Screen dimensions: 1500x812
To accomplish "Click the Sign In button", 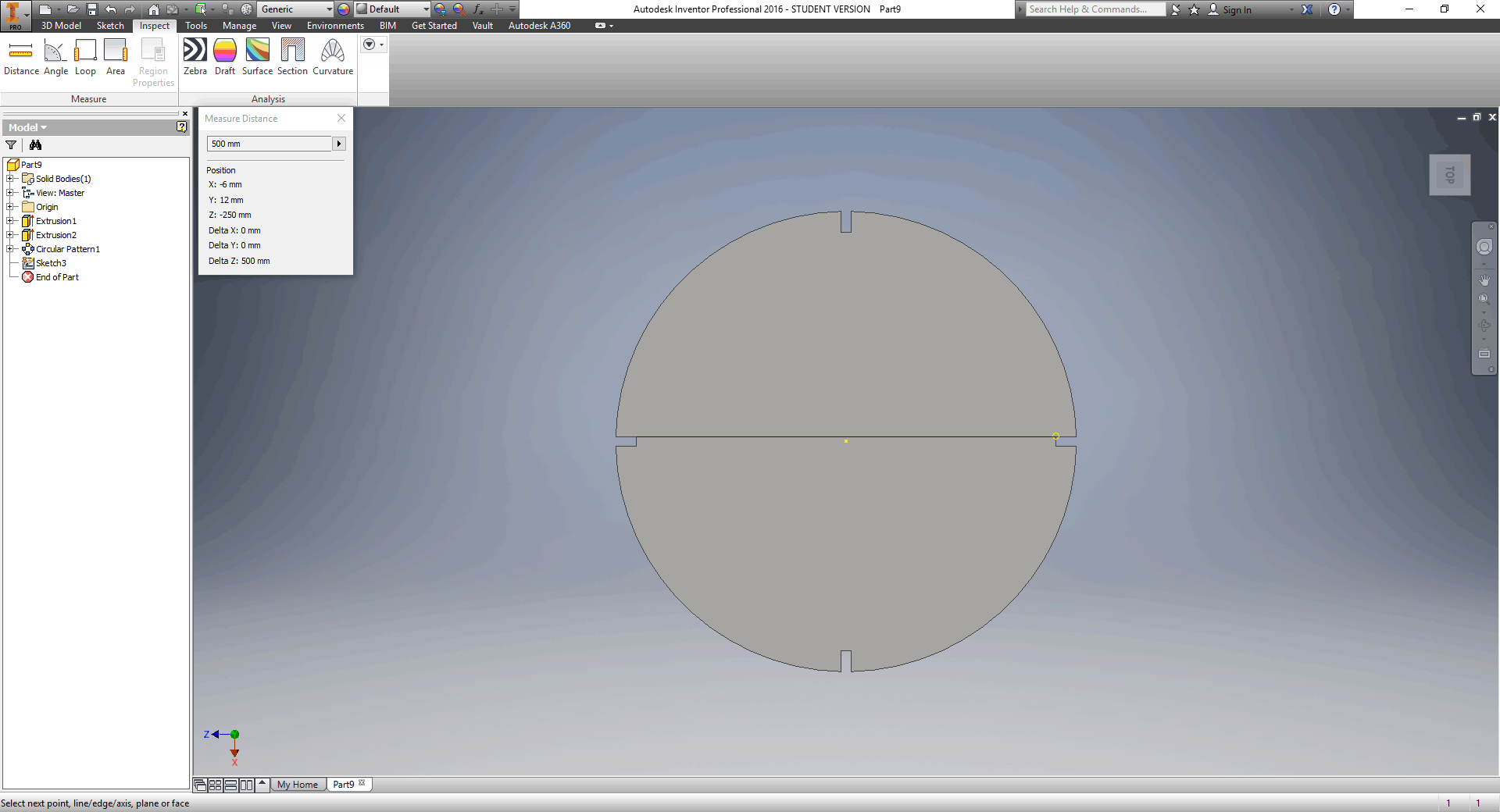I will point(1230,9).
